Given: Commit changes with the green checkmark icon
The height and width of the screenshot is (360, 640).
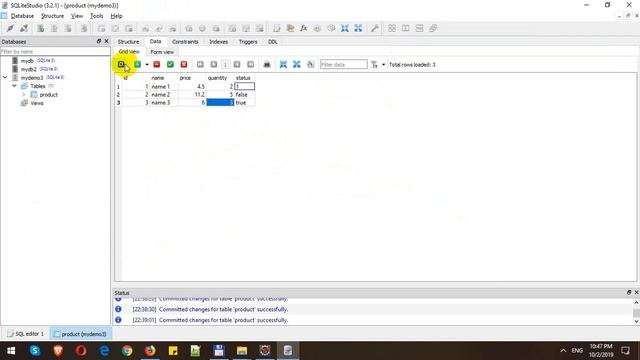Looking at the screenshot, I should tap(170, 64).
